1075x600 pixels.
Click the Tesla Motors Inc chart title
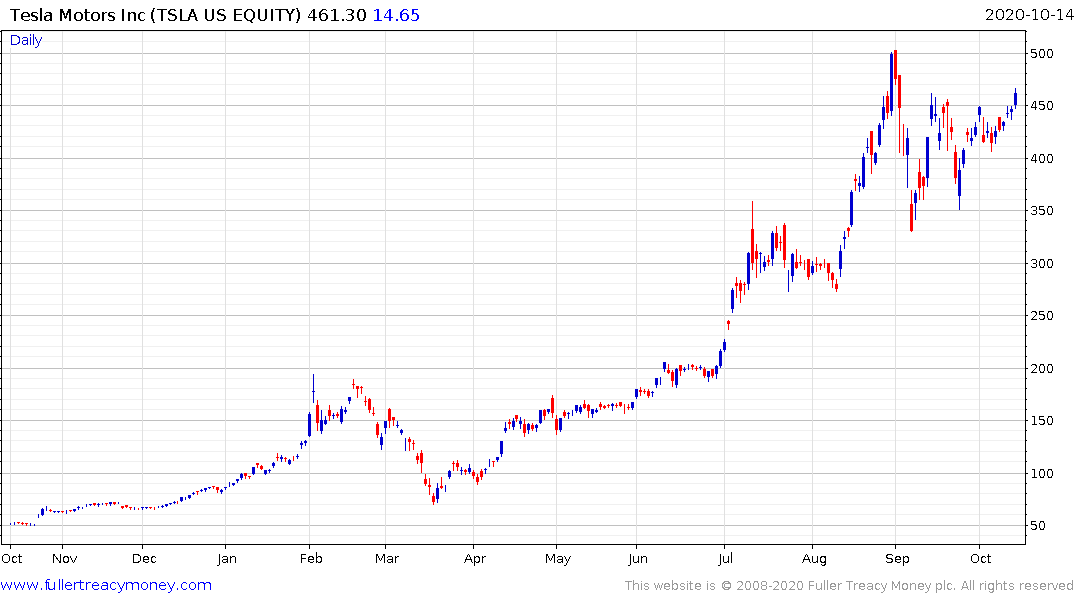[x=156, y=15]
